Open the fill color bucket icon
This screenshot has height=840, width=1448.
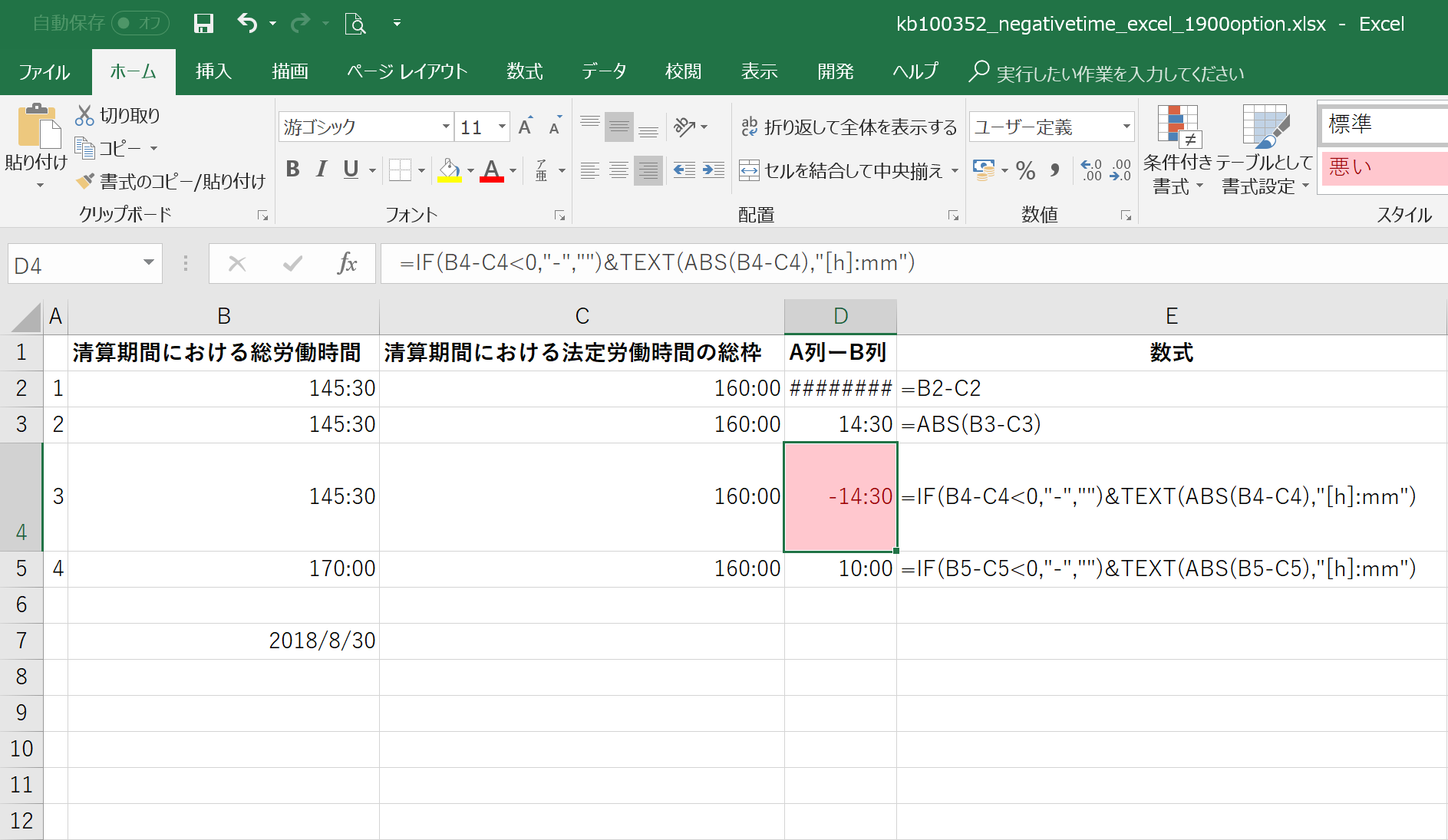click(x=449, y=170)
